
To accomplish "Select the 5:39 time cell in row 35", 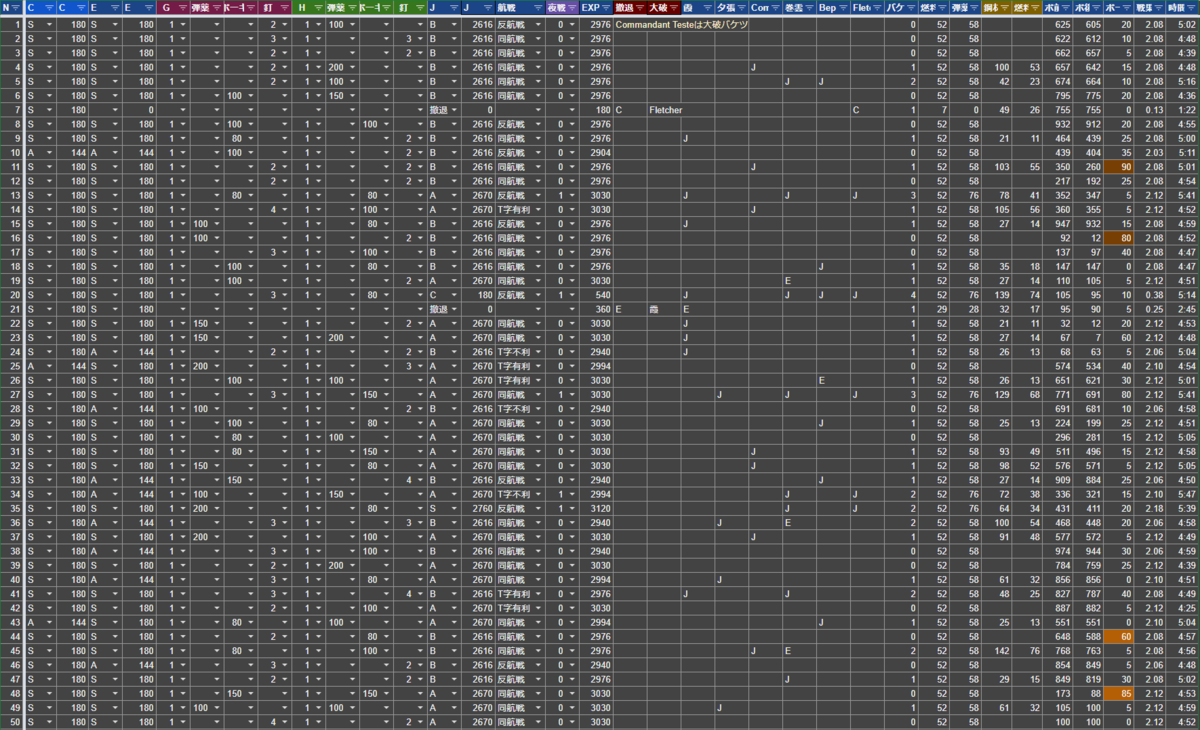I will pyautogui.click(x=1182, y=508).
